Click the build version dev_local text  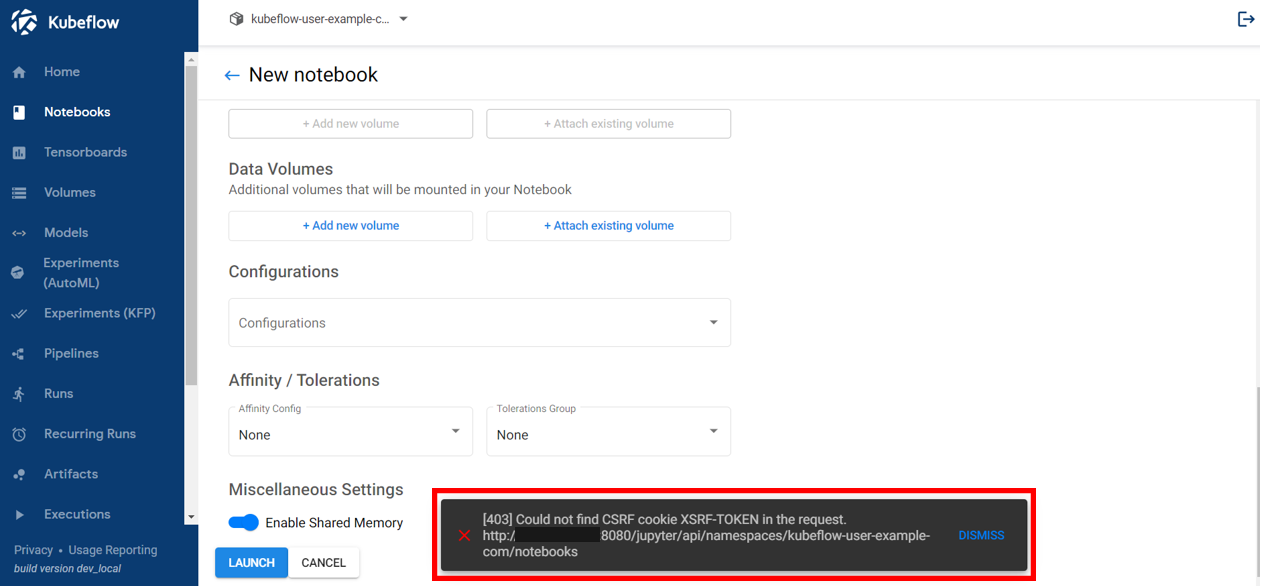click(x=67, y=569)
